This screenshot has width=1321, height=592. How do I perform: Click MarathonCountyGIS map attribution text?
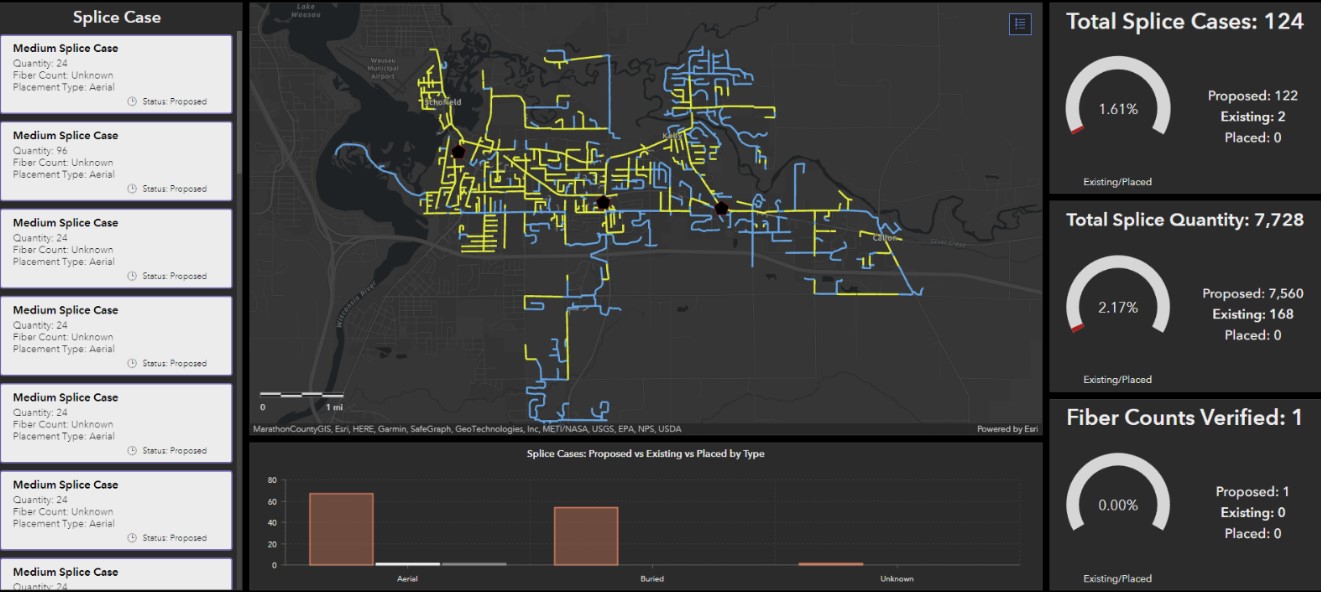click(x=290, y=429)
